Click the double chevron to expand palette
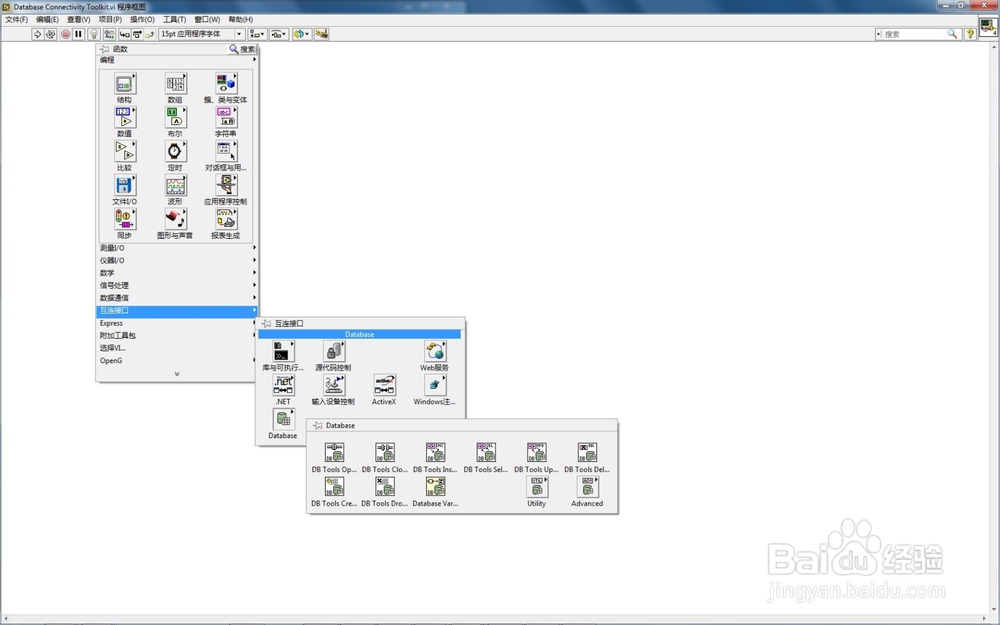1000x625 pixels. (x=177, y=374)
